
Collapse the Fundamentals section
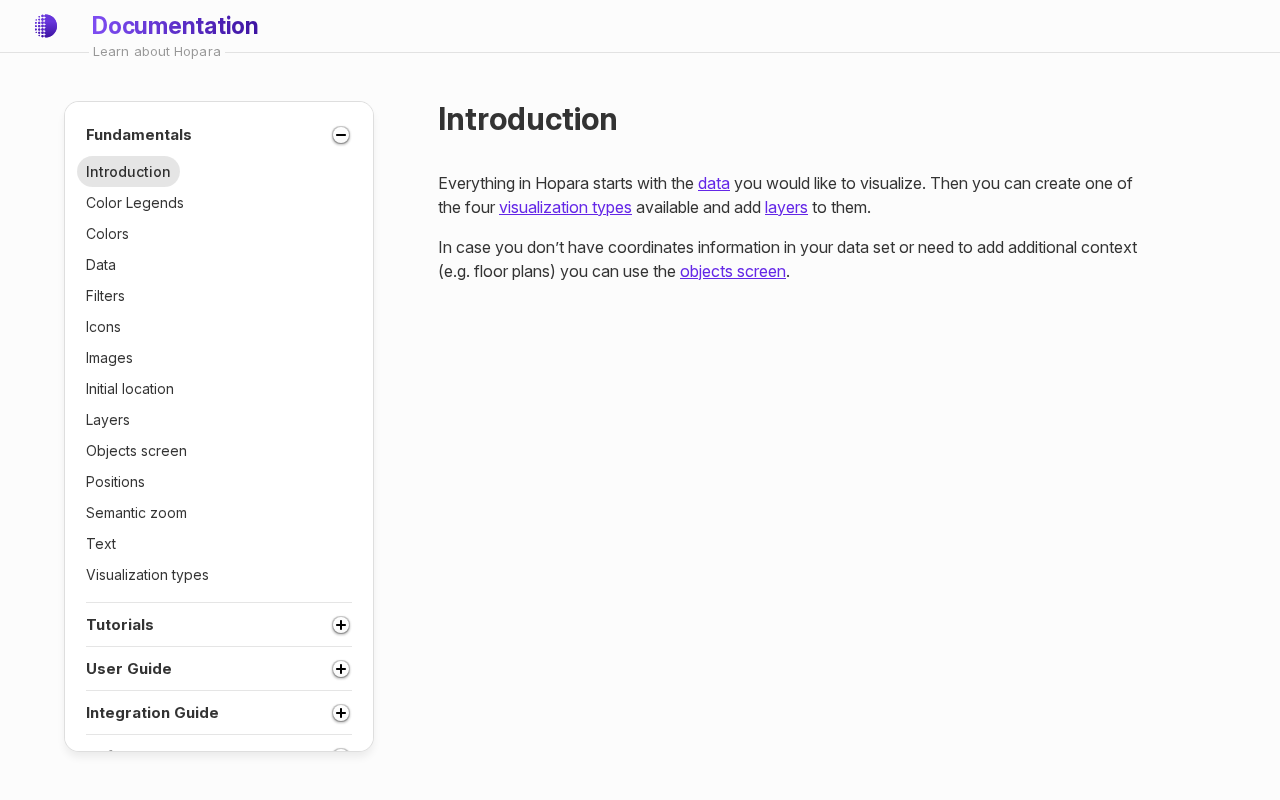[341, 135]
